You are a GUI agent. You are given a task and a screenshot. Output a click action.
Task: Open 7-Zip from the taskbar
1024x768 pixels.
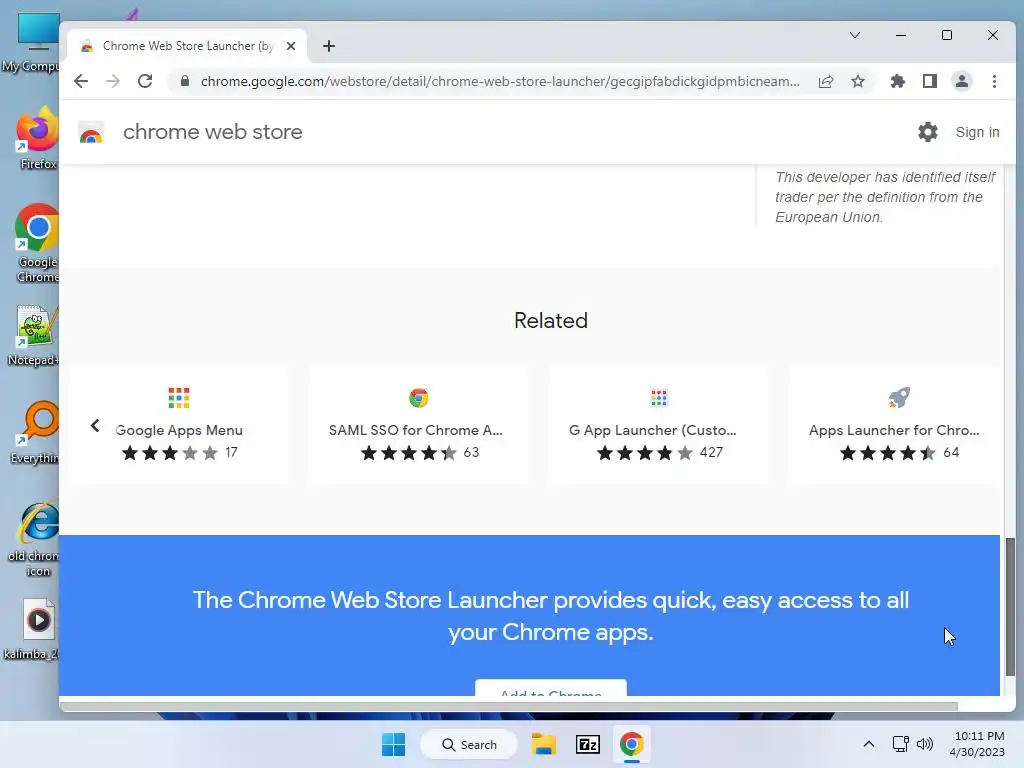588,744
